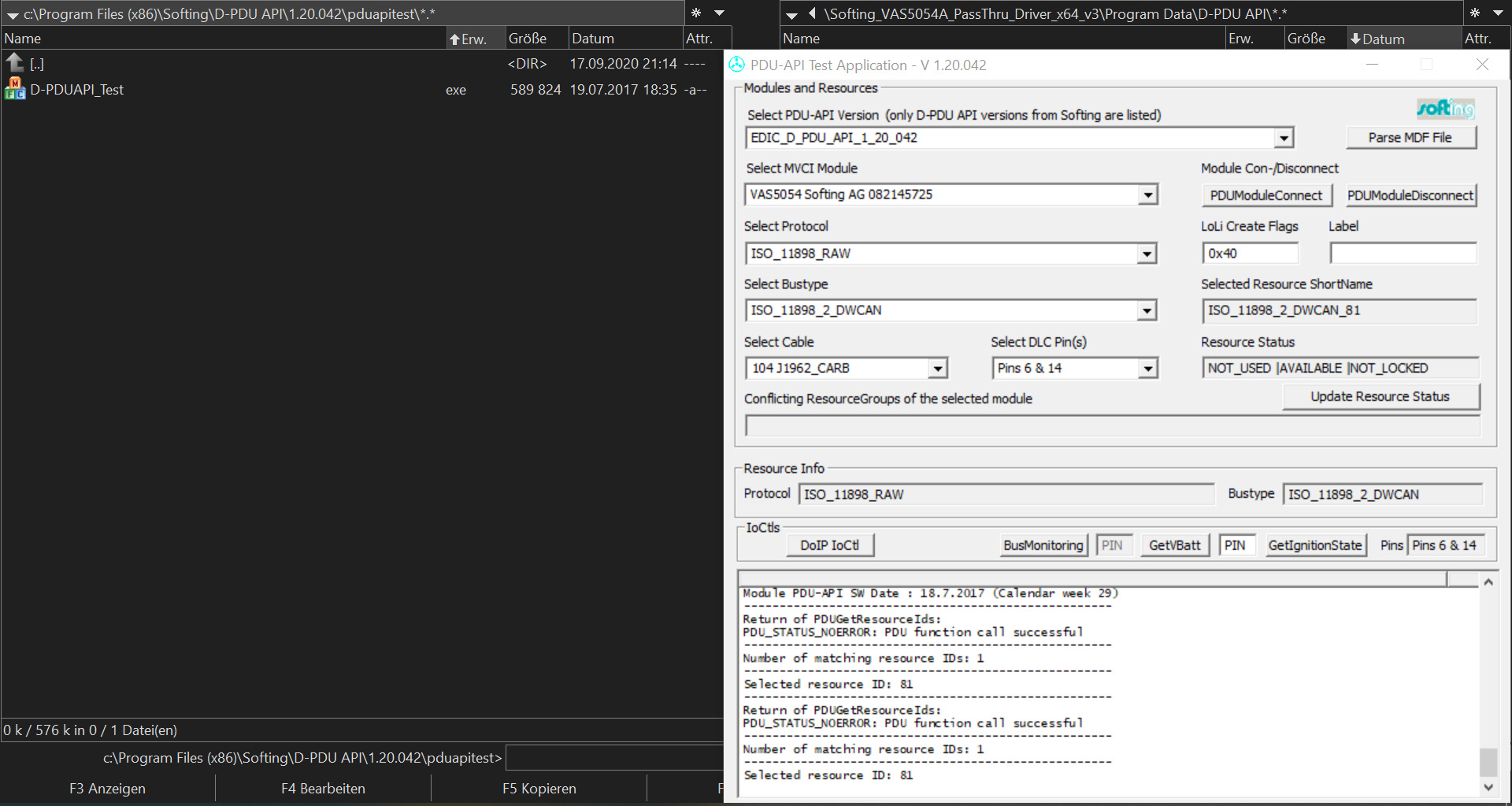Sort left panel by Erw. column
This screenshot has width=1512, height=806.
click(x=475, y=38)
